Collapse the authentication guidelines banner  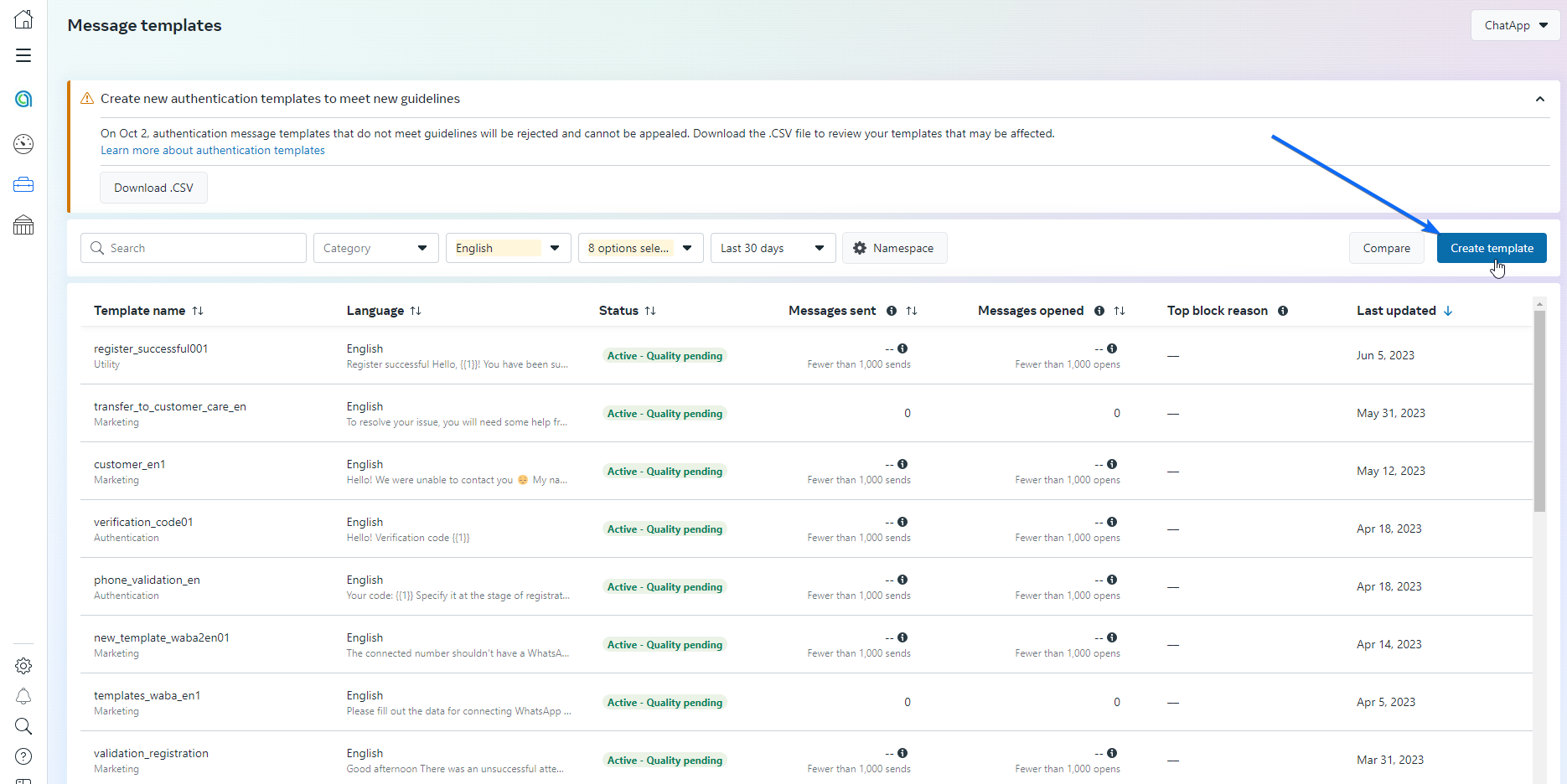click(1539, 99)
